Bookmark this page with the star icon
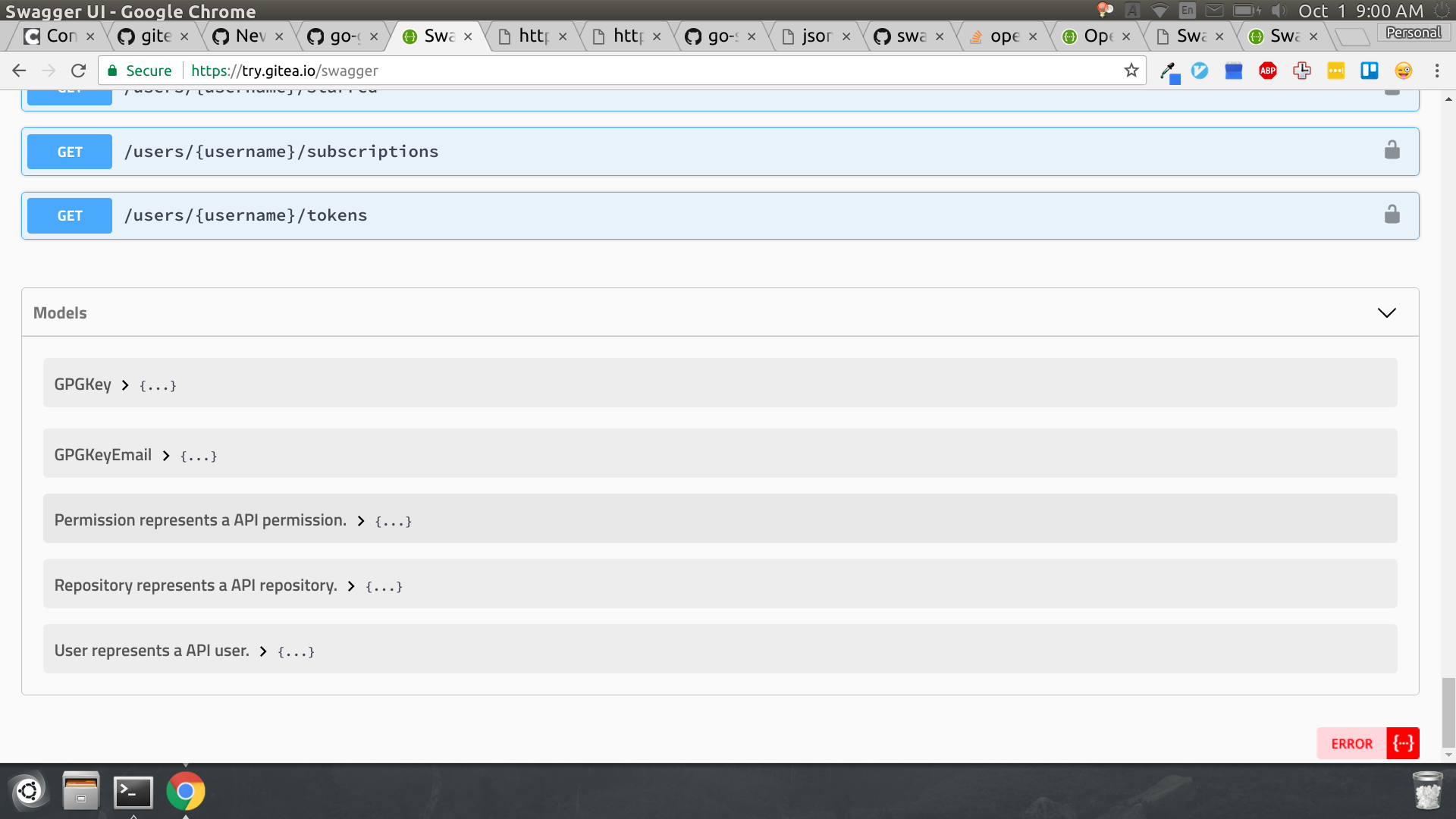This screenshot has width=1456, height=819. (x=1131, y=71)
